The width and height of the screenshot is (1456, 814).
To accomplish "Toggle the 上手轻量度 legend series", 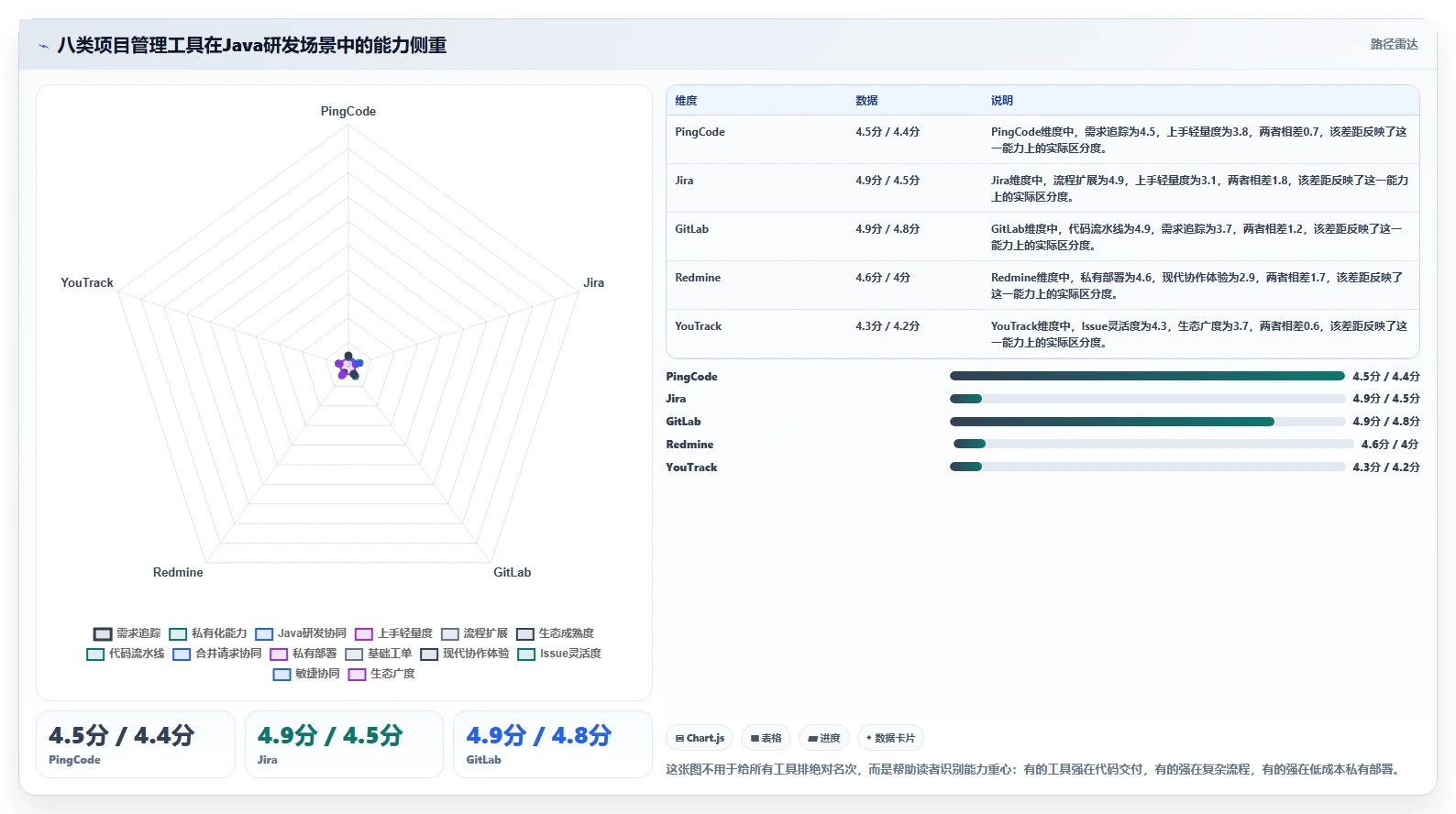I will pyautogui.click(x=393, y=633).
